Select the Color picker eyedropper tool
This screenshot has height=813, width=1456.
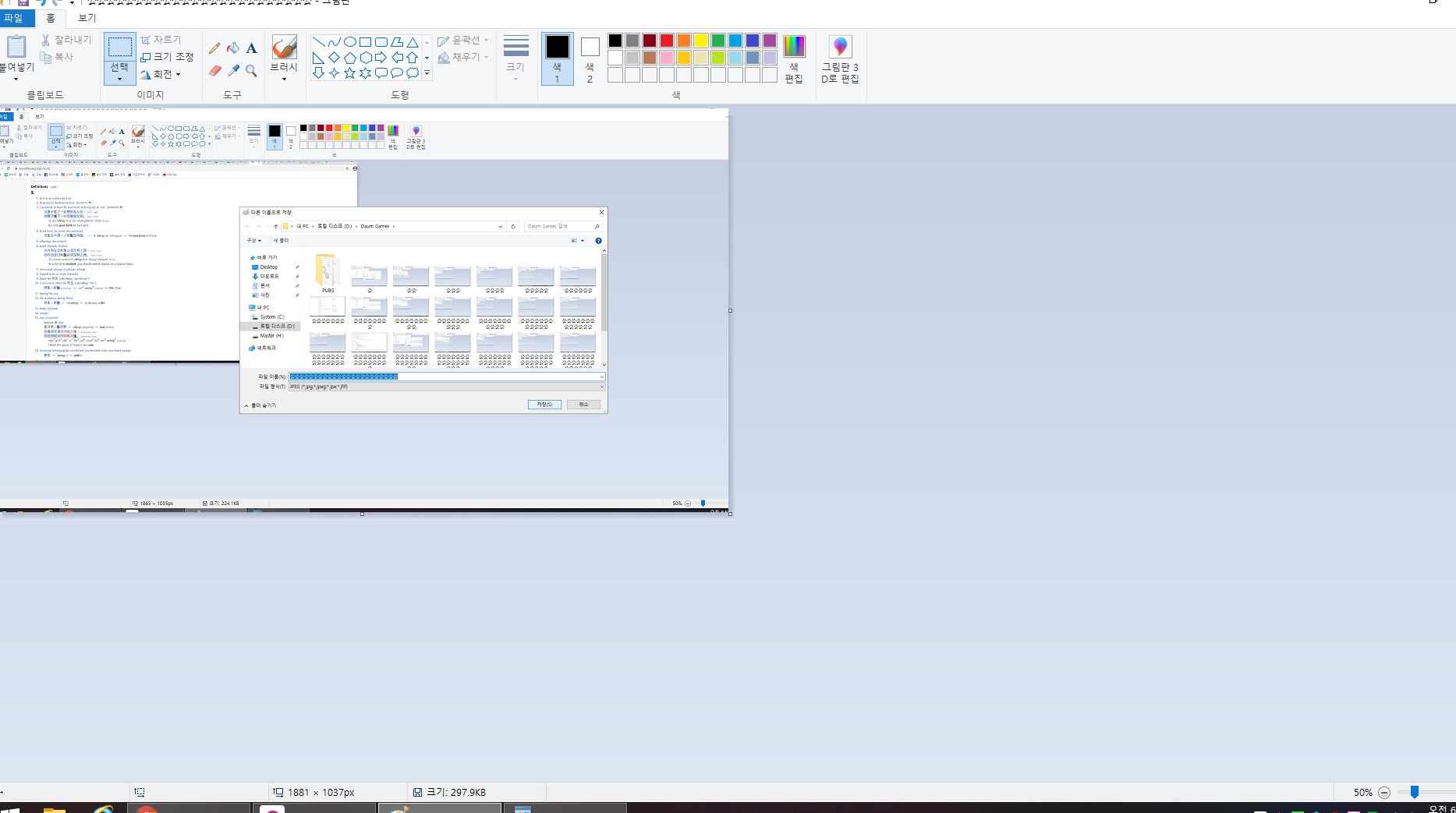233,70
